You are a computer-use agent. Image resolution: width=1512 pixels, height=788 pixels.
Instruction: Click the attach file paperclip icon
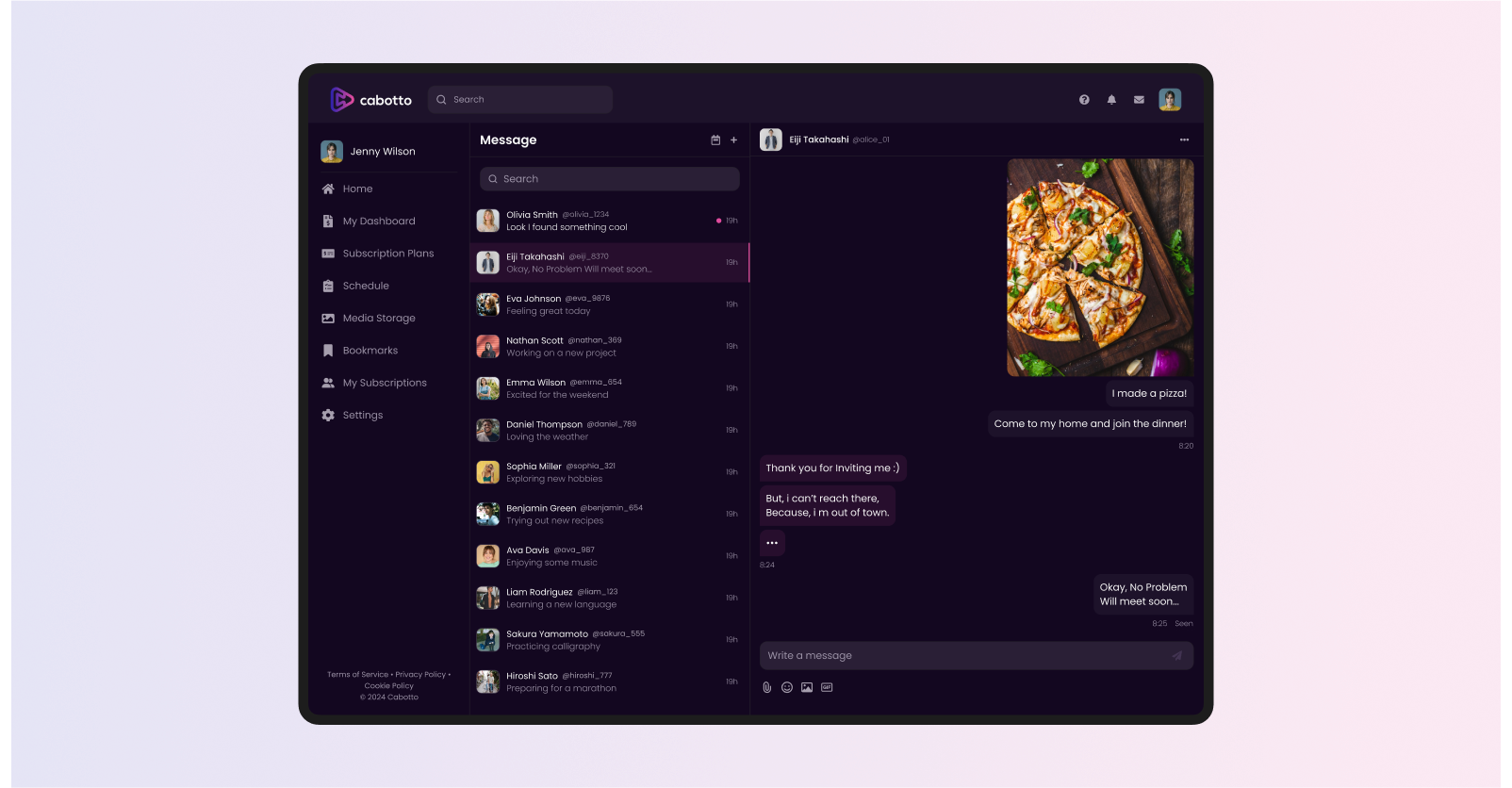[x=767, y=687]
